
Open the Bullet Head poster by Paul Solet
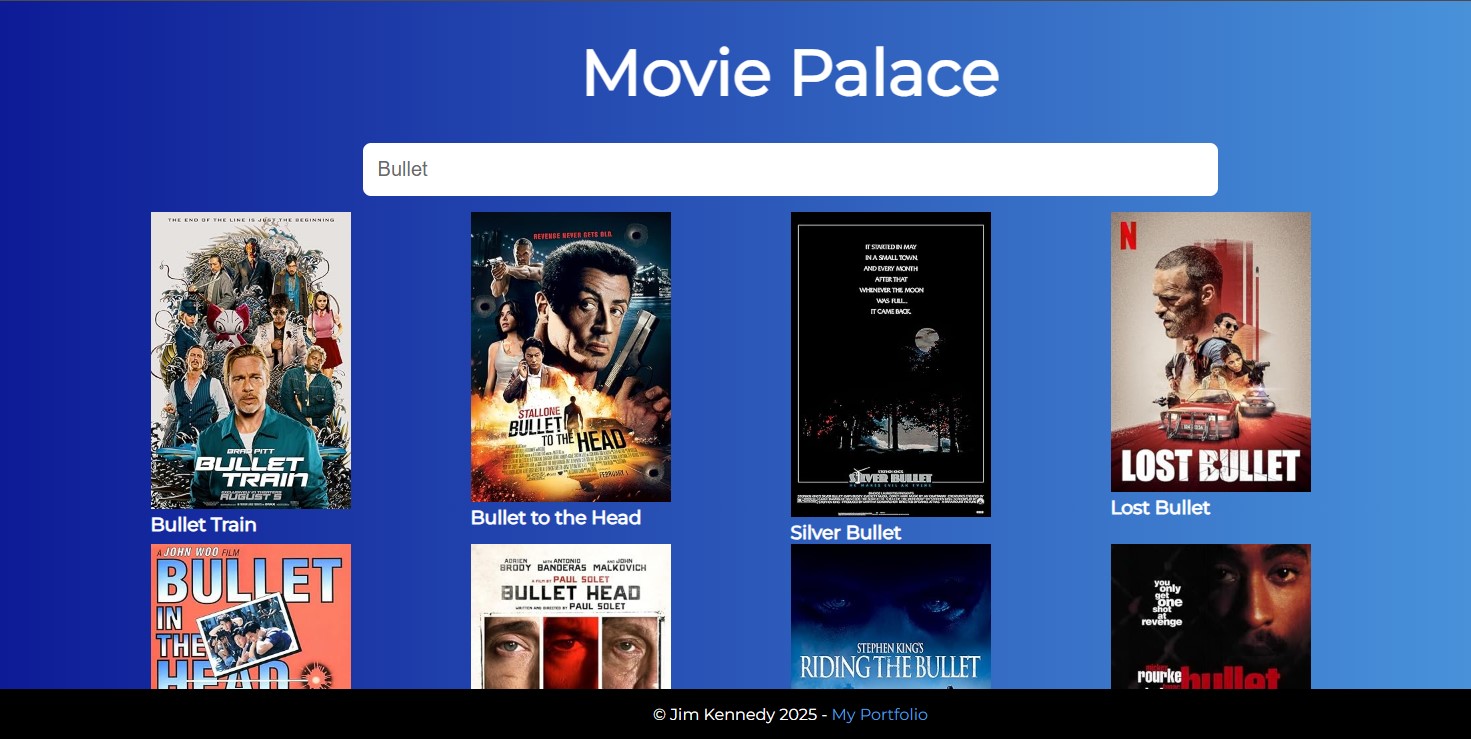tap(571, 616)
